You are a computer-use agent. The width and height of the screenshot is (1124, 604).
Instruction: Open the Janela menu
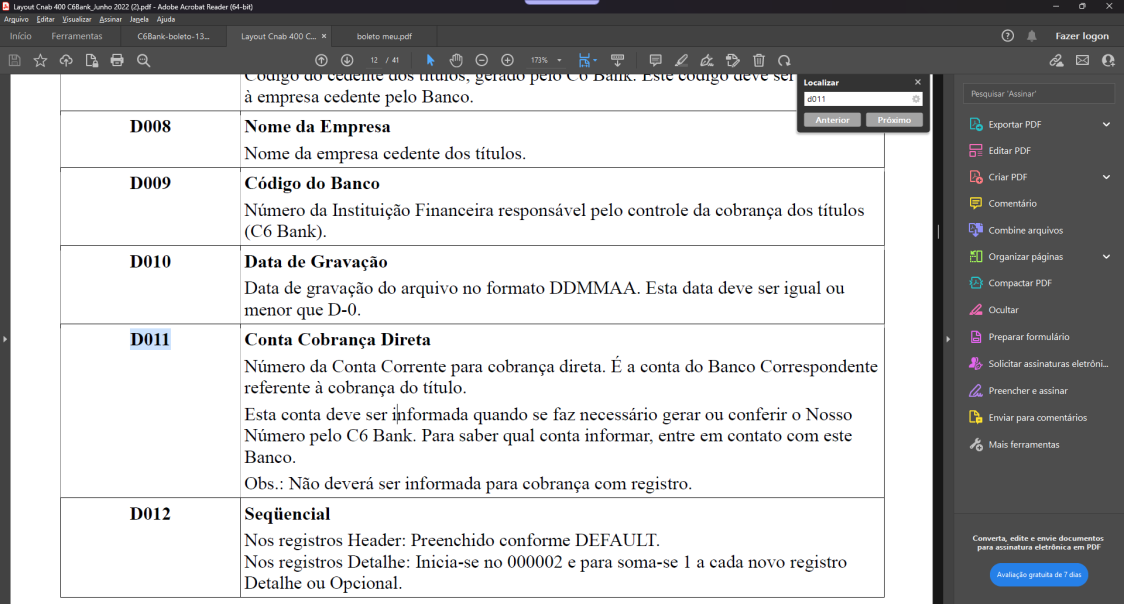coord(139,19)
